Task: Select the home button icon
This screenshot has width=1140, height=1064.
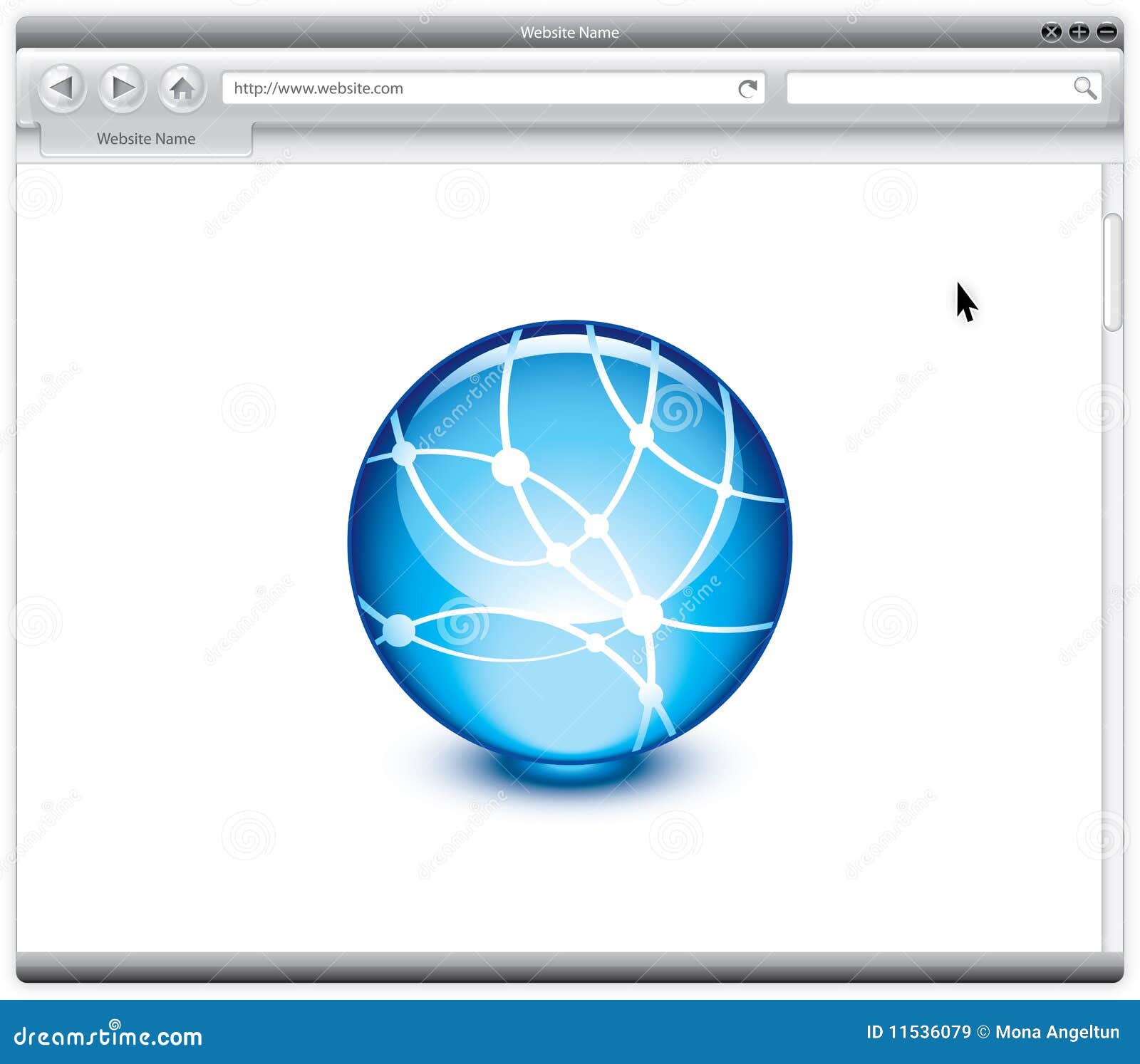Action: (x=184, y=88)
